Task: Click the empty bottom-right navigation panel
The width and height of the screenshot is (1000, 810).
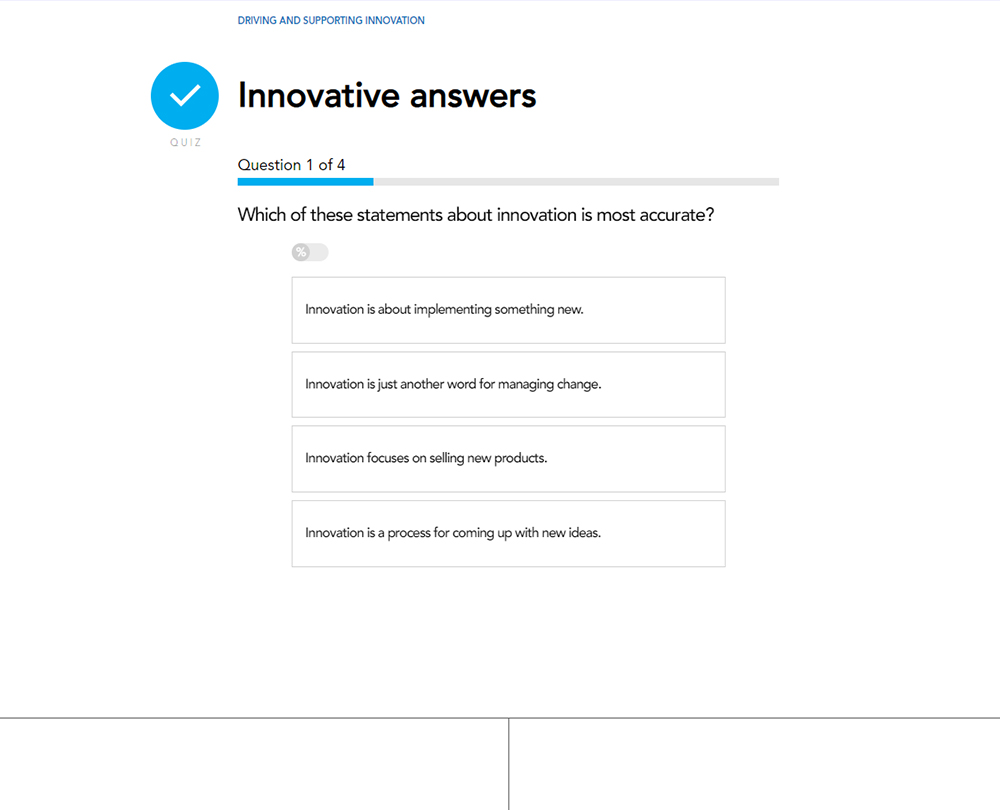Action: [754, 764]
